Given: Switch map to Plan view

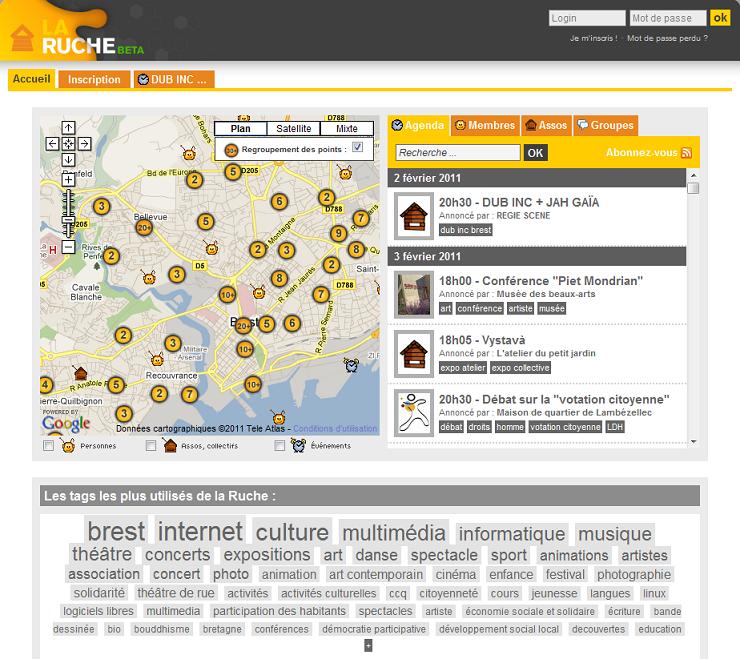Looking at the screenshot, I should pyautogui.click(x=241, y=128).
